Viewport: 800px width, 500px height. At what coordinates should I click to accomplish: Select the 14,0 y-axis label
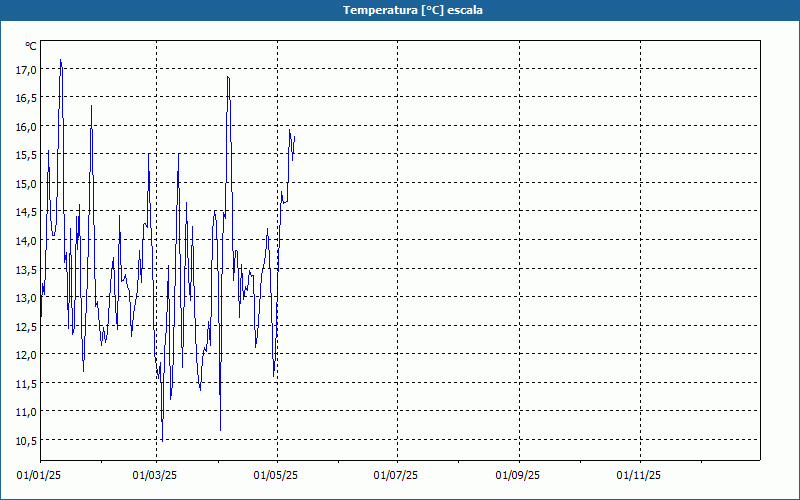click(26, 241)
